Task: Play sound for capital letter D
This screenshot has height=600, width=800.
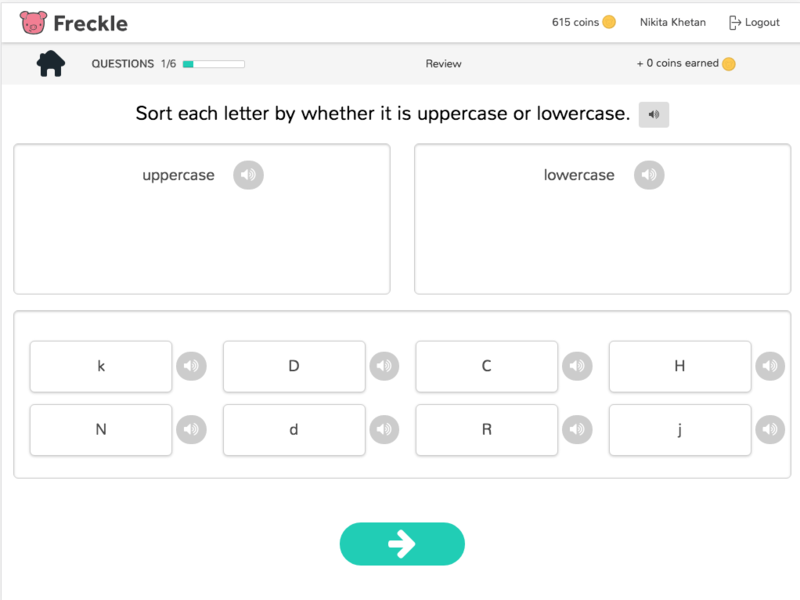Action: (384, 366)
